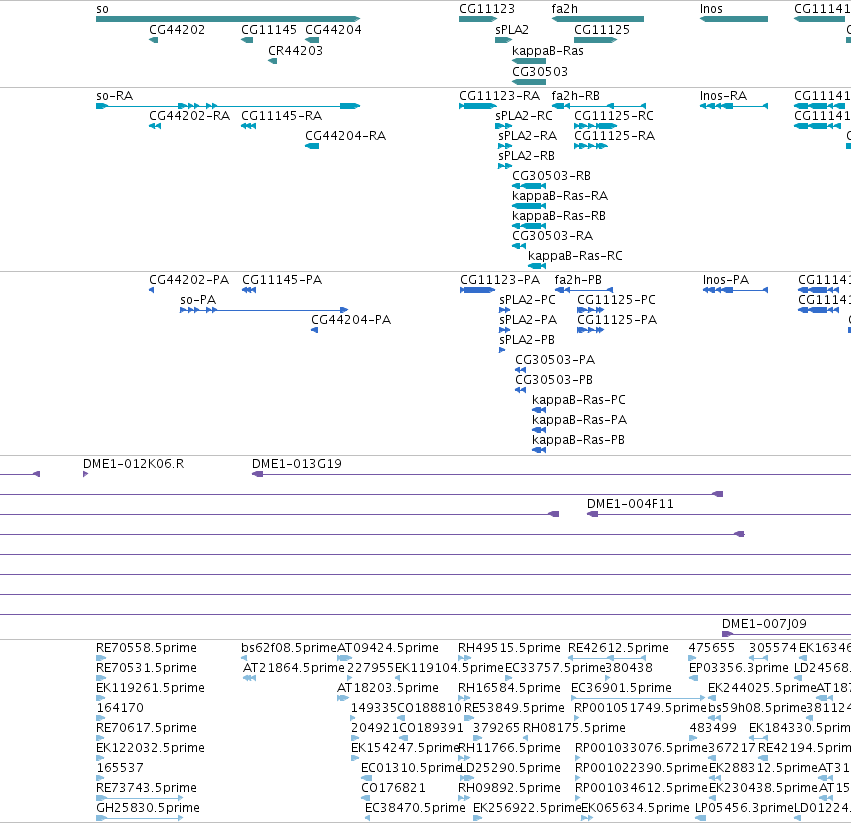Image resolution: width=851 pixels, height=823 pixels.
Task: Open the so-RA transcript label
Action: click(x=115, y=96)
